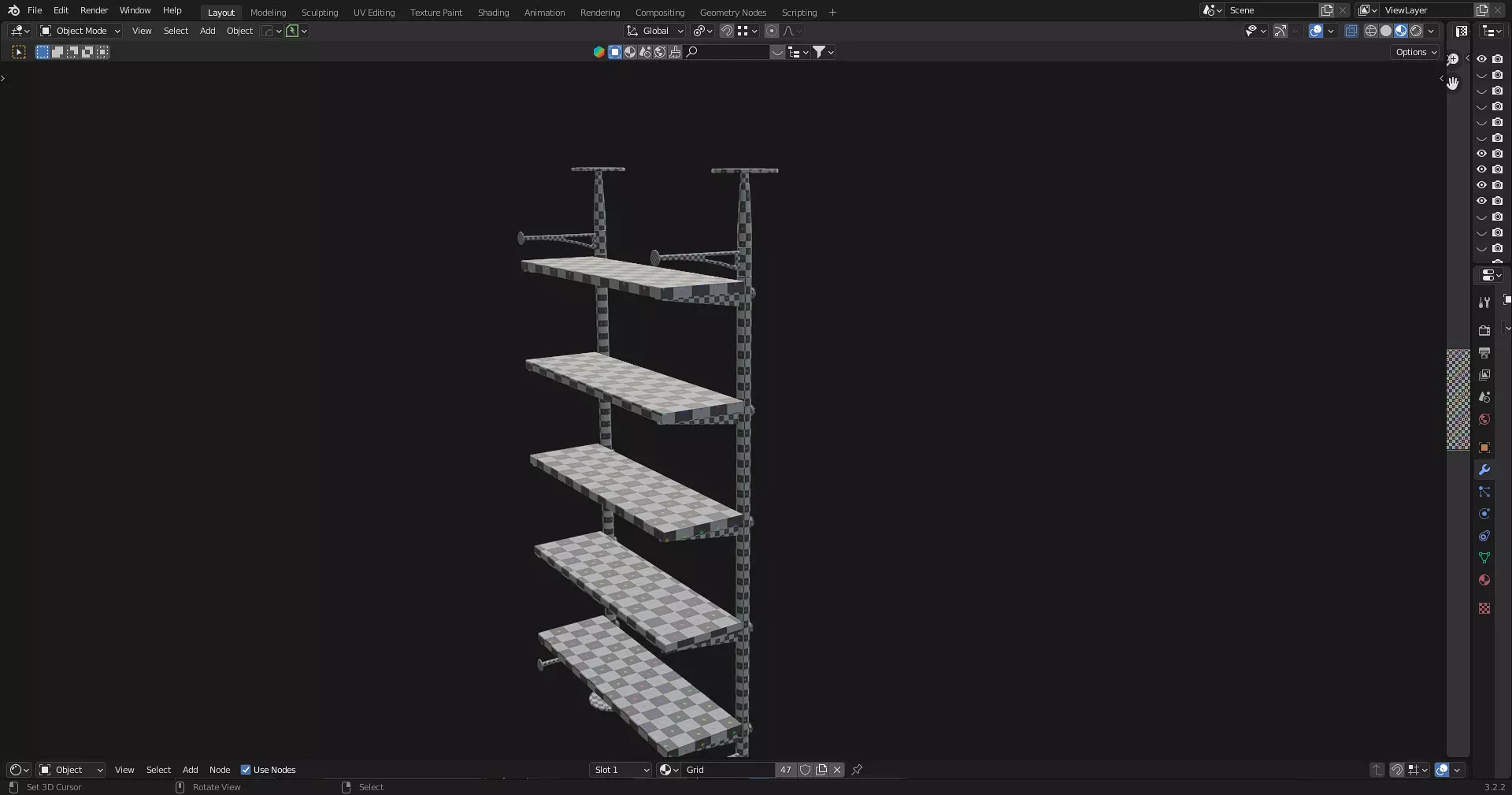Image resolution: width=1512 pixels, height=795 pixels.
Task: Open the Object Constraints properties tab
Action: (1484, 536)
